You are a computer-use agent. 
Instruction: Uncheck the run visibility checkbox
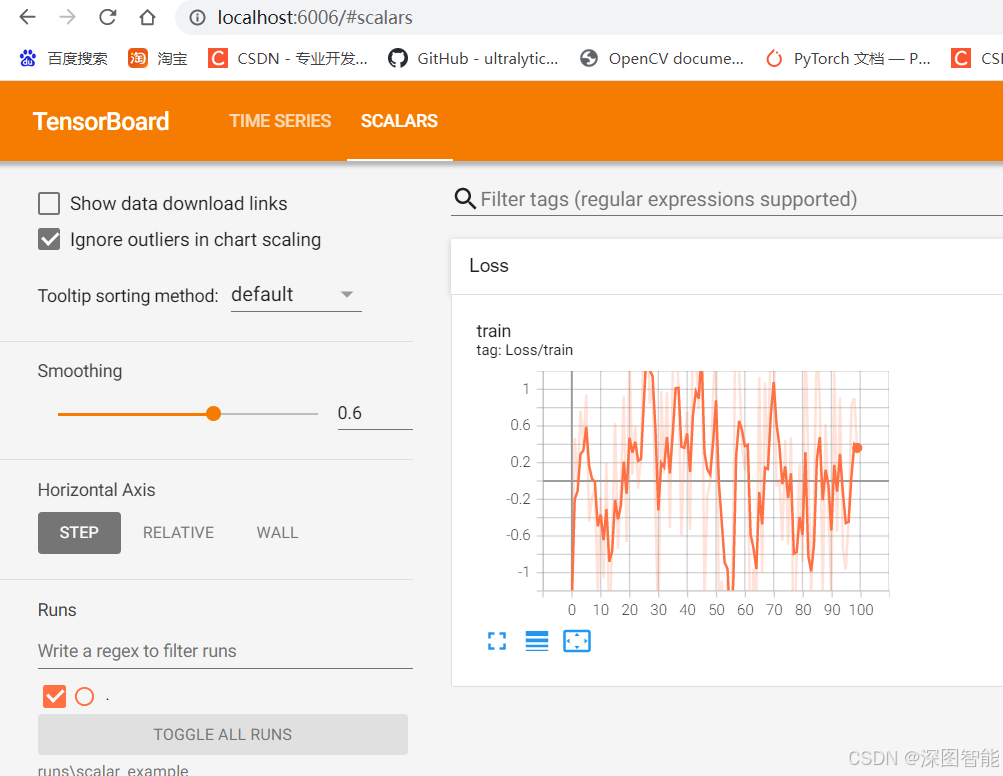point(54,696)
